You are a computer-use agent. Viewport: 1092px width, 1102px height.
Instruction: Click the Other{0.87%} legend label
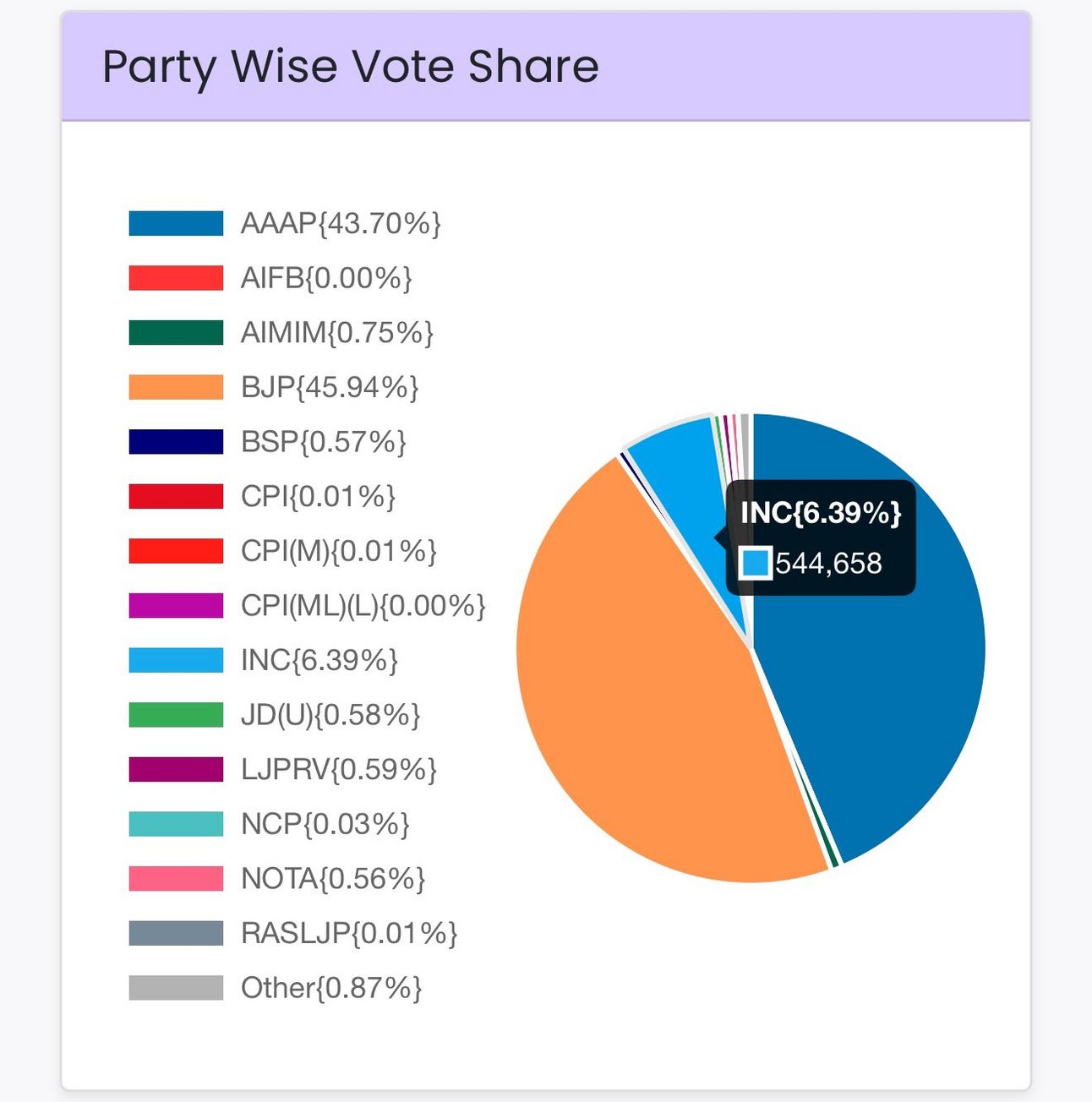(331, 988)
